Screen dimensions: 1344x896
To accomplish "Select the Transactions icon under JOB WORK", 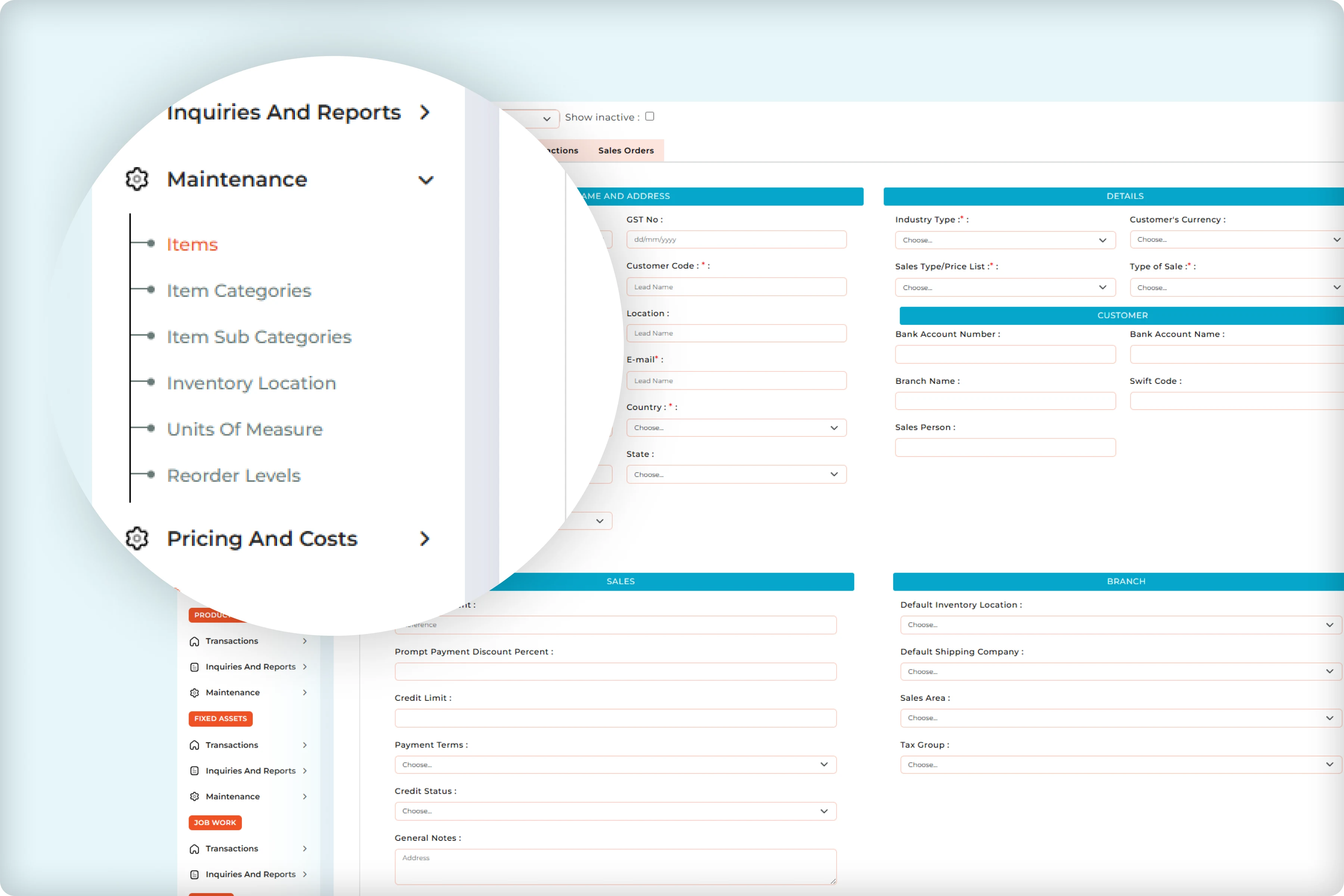I will point(195,849).
